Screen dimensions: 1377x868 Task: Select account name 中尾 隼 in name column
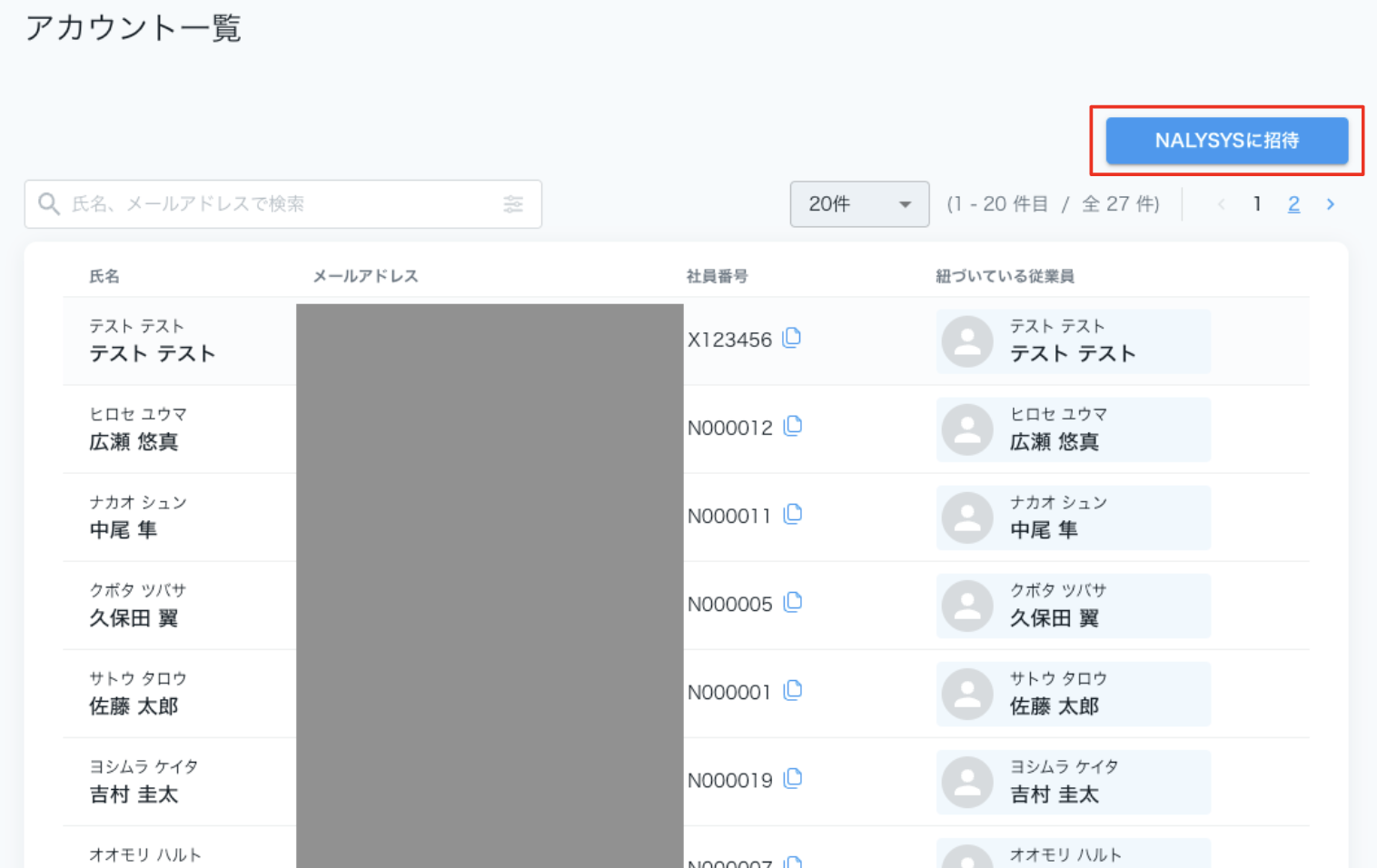tap(124, 529)
